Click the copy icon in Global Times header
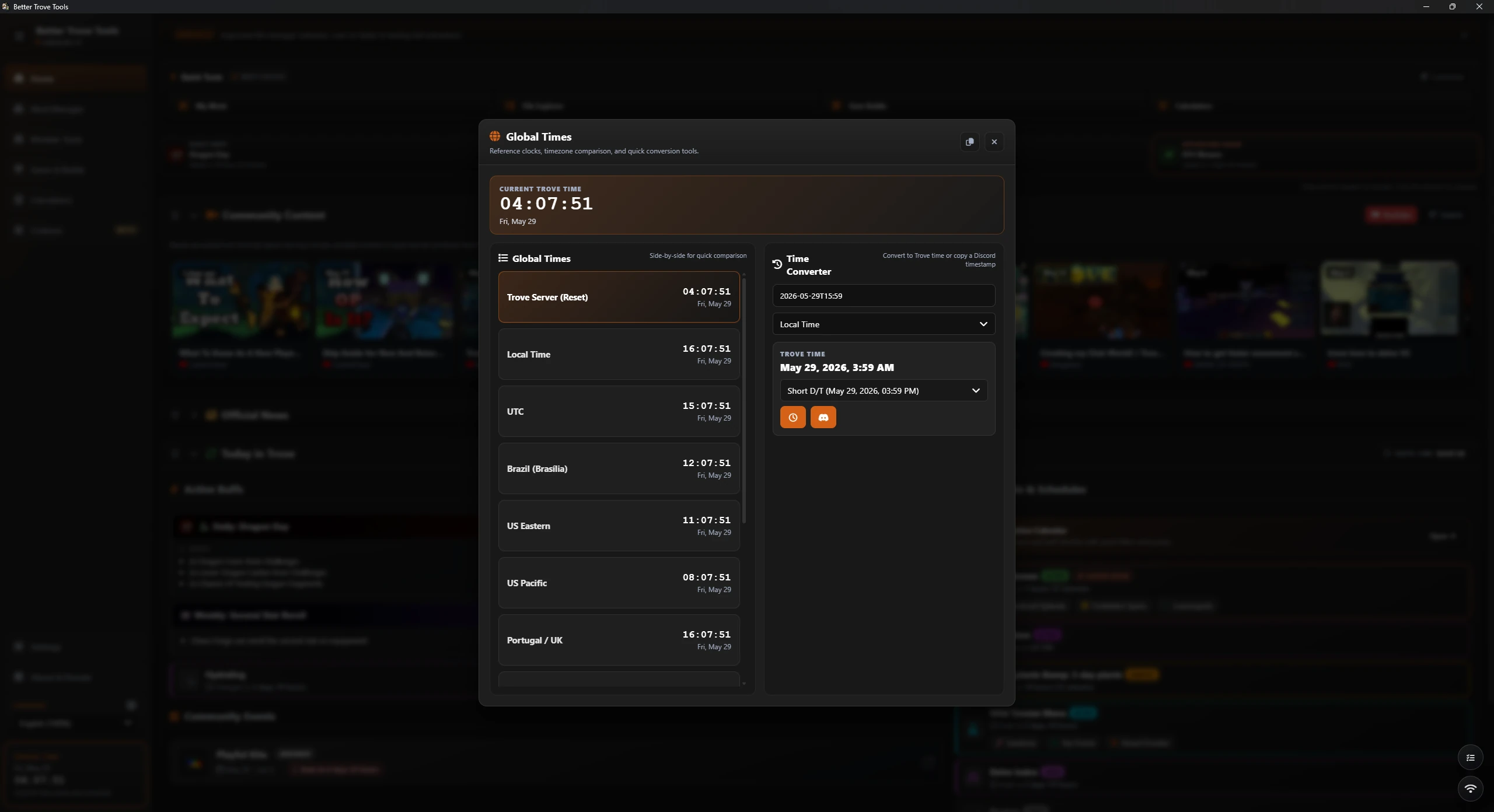The height and width of the screenshot is (812, 1494). tap(969, 142)
